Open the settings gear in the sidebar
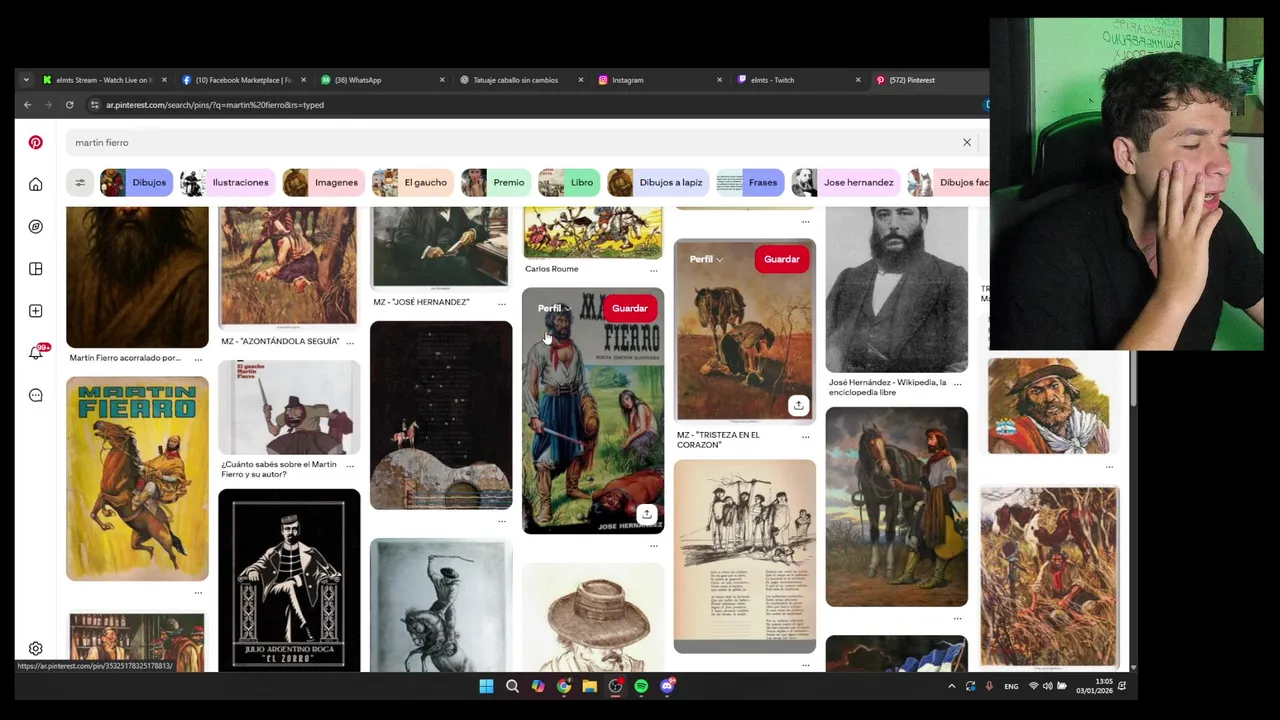1280x720 pixels. click(35, 648)
